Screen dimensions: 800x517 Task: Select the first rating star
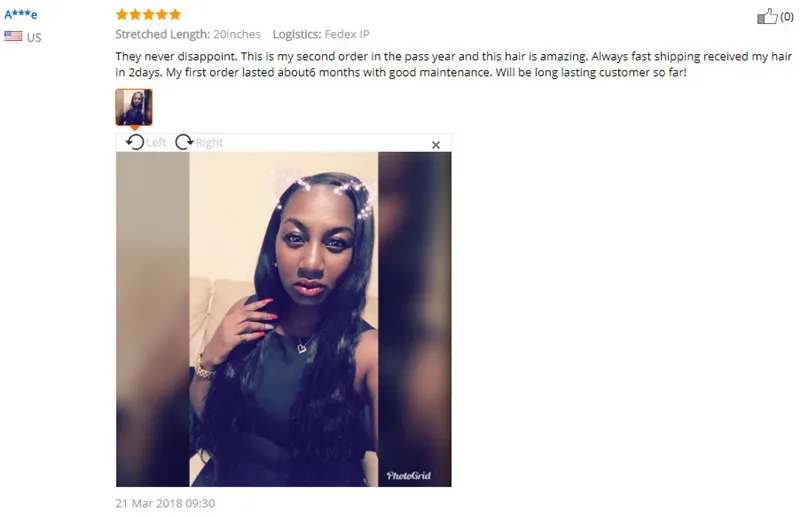coord(121,14)
